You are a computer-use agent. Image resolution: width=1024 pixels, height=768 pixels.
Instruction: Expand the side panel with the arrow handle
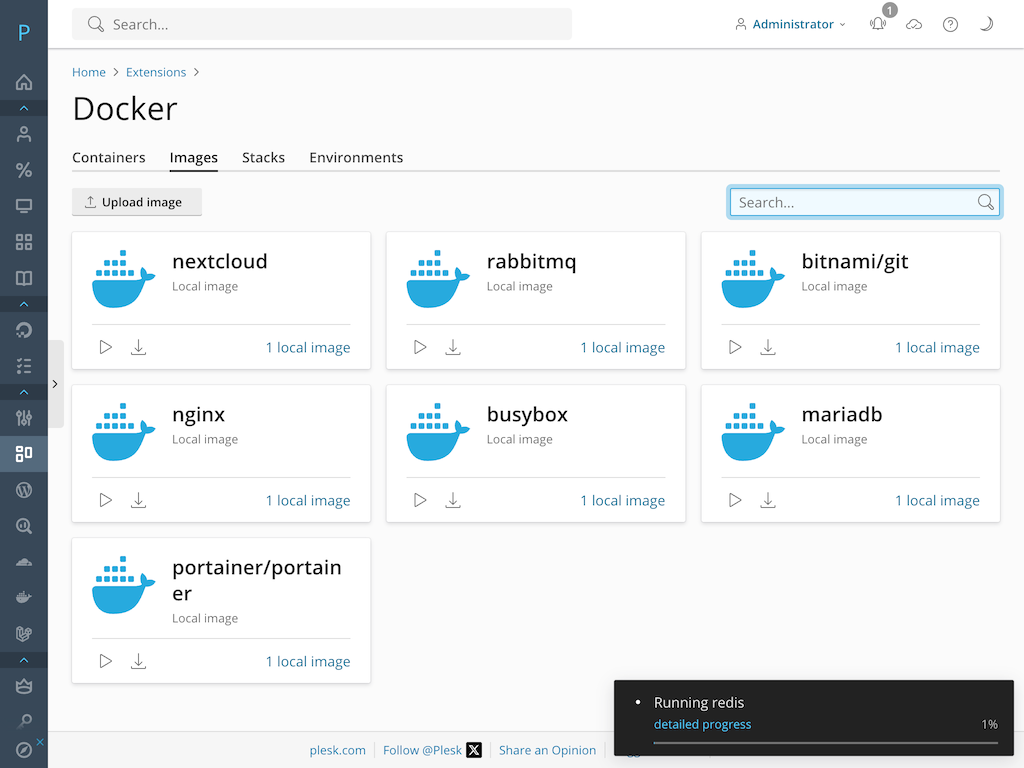pos(55,383)
